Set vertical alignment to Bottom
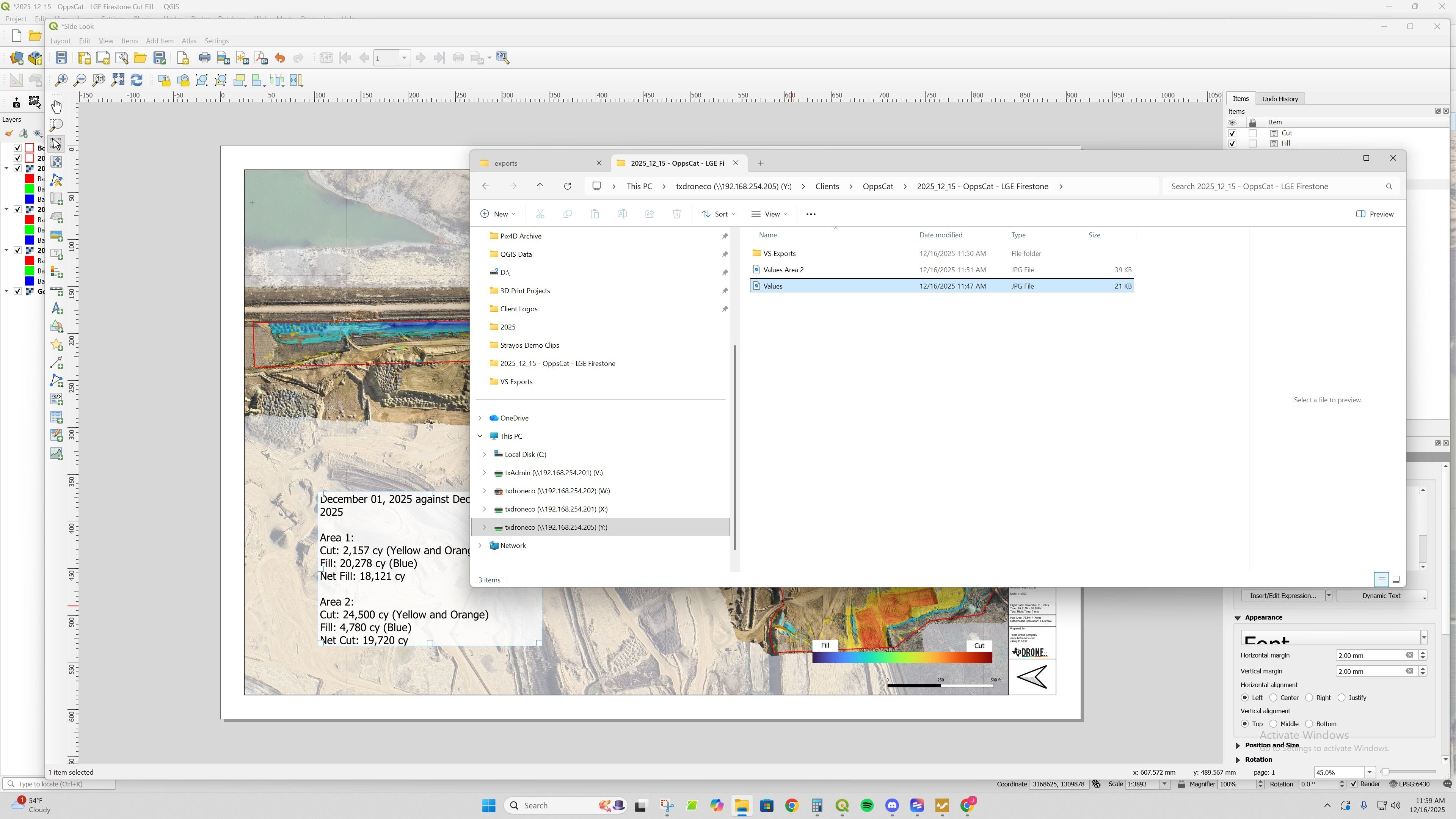This screenshot has width=1456, height=819. (1309, 724)
